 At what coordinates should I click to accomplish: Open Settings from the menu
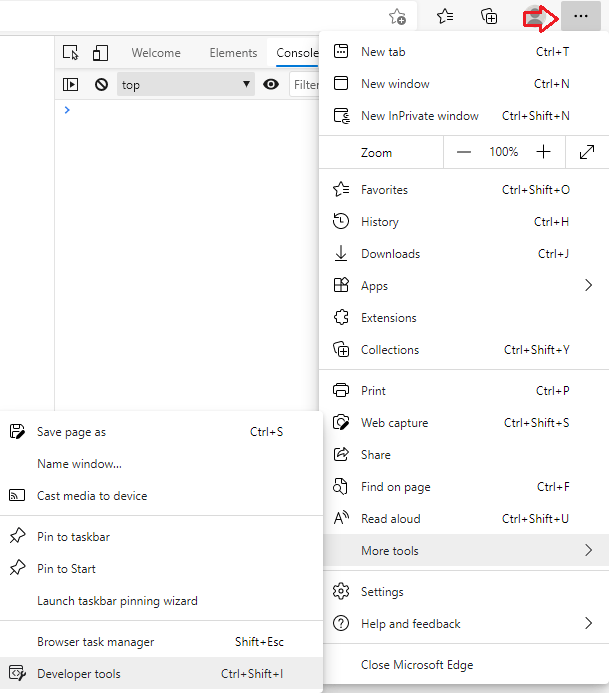[x=464, y=591]
